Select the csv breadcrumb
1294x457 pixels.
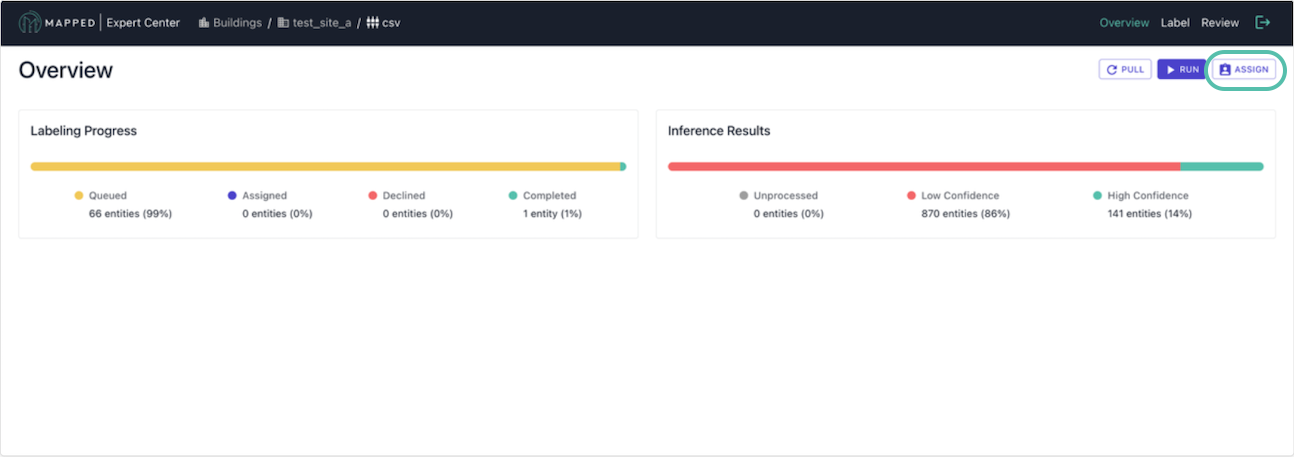pos(391,22)
